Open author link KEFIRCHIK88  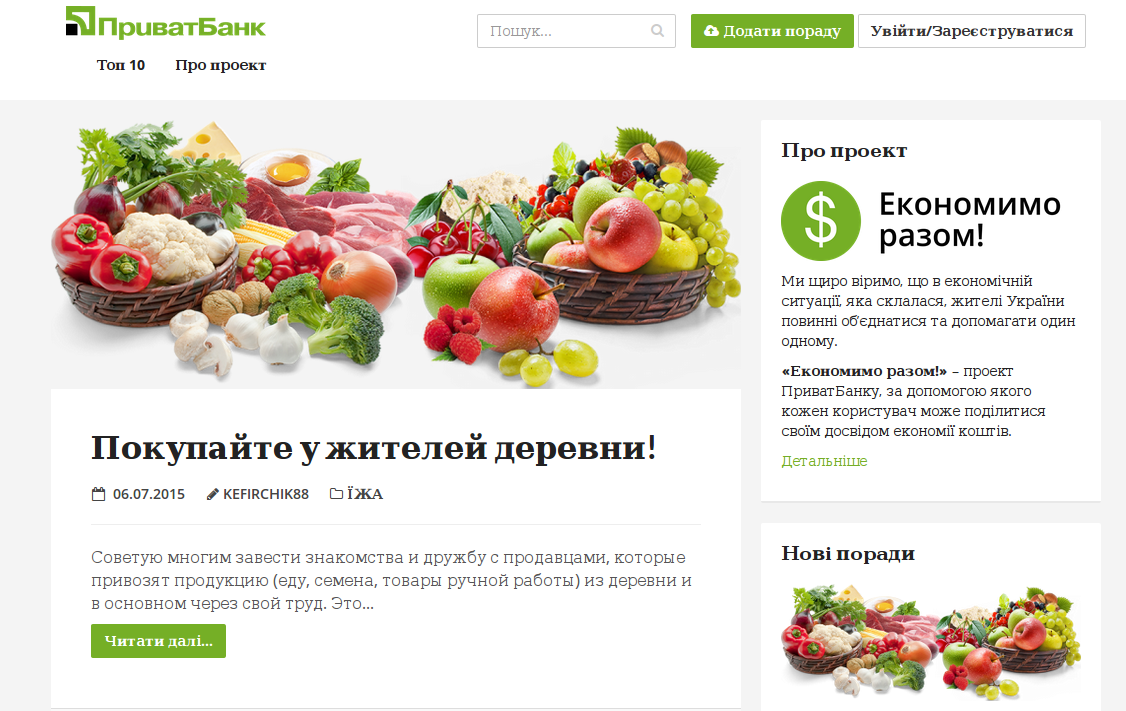click(x=266, y=494)
